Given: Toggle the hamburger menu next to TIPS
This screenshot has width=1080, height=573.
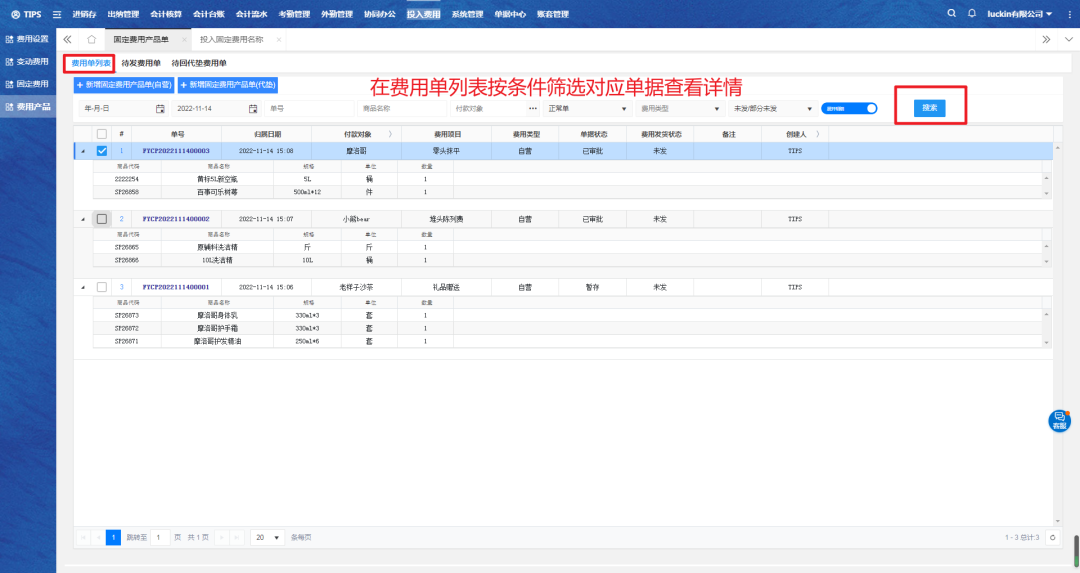Looking at the screenshot, I should point(56,15).
